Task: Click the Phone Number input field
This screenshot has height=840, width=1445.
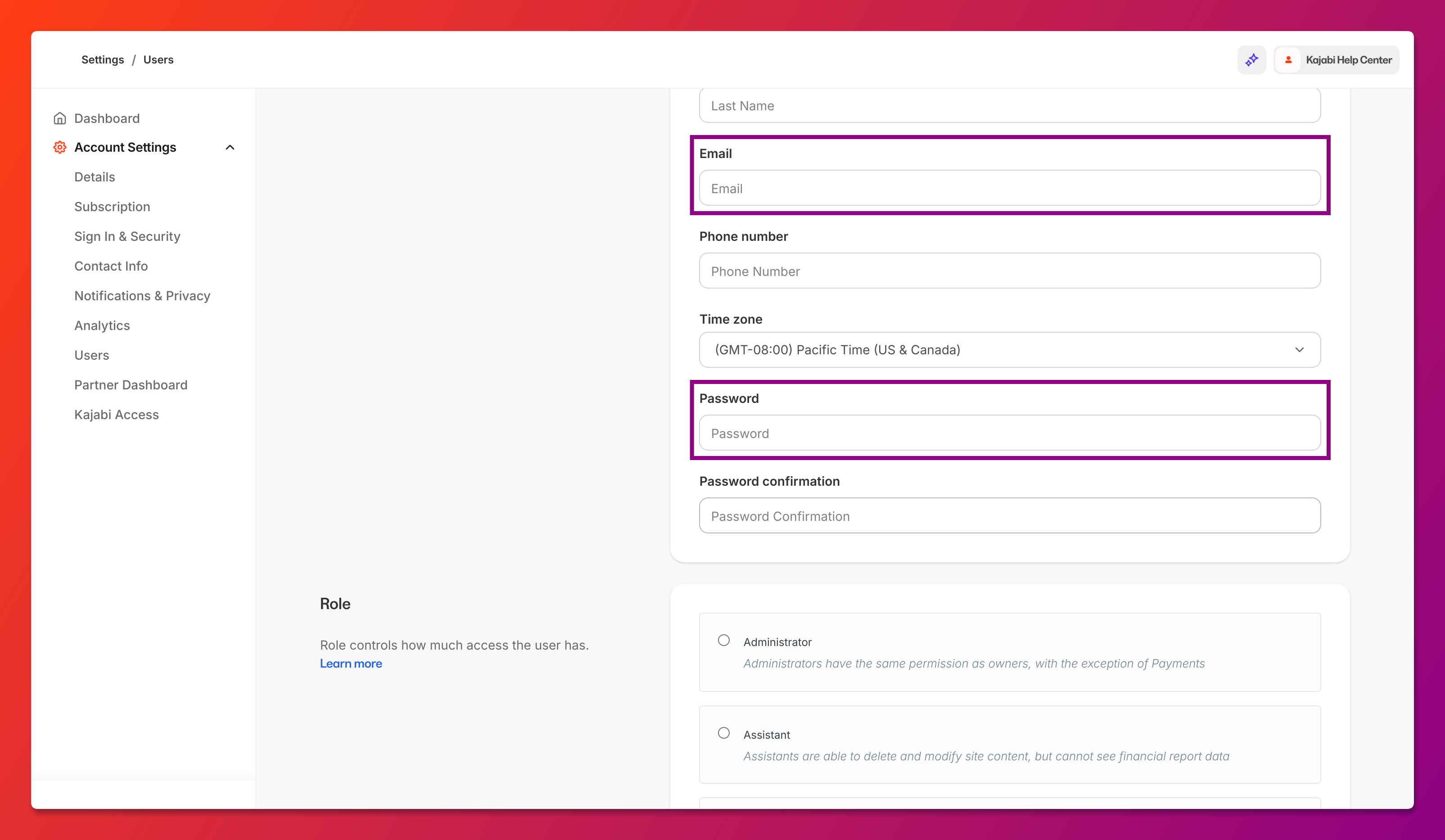Action: [x=1010, y=271]
